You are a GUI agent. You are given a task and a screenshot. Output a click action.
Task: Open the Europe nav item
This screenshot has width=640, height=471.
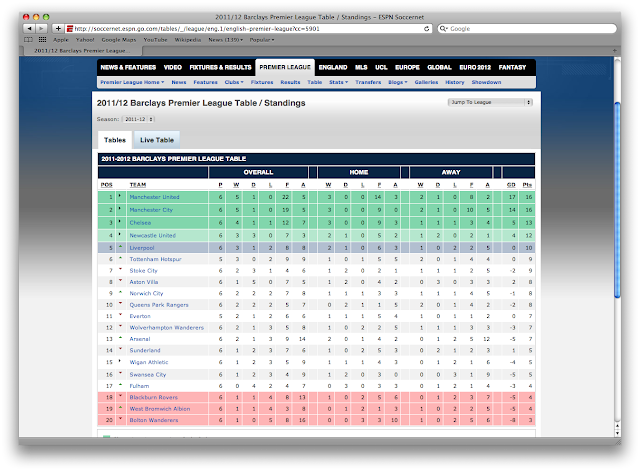407,67
